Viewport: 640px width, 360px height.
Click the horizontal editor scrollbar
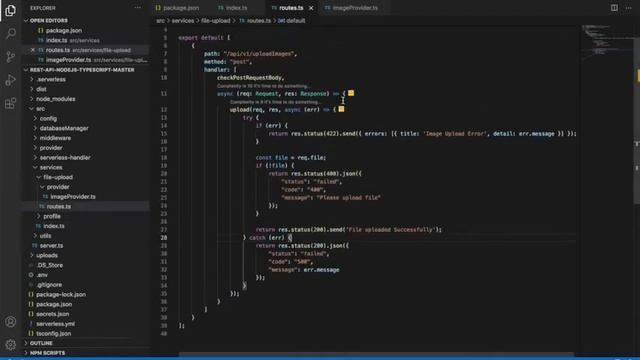376,354
